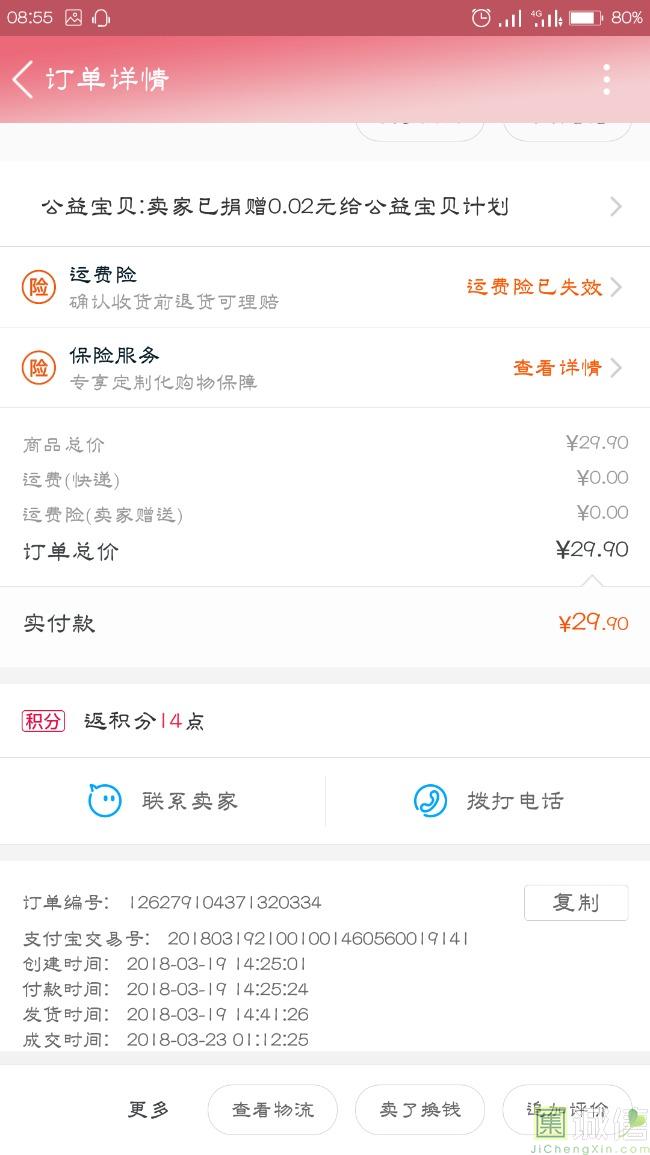
Task: Tap the 运费险 insurance badge icon
Action: pos(38,287)
